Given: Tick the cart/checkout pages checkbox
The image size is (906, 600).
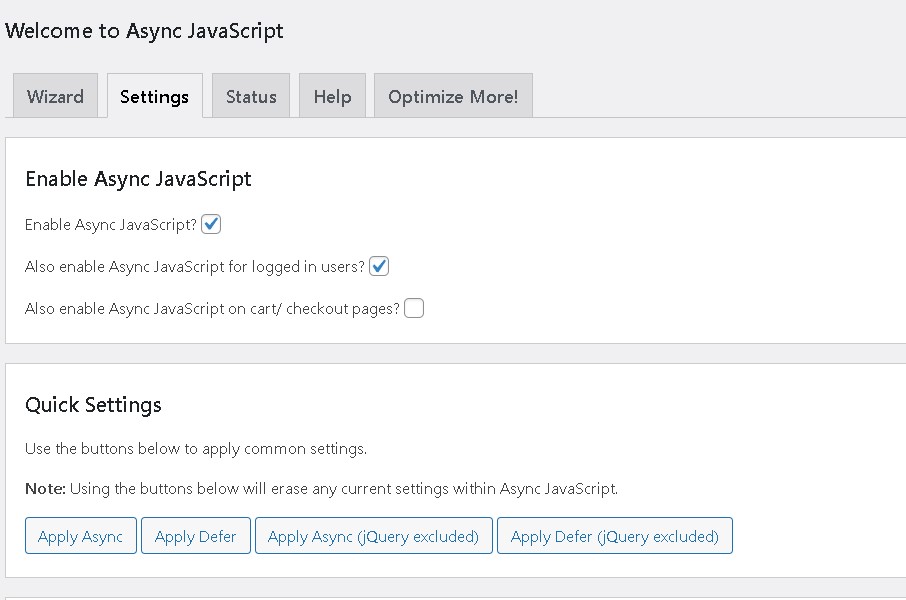Looking at the screenshot, I should click(x=414, y=309).
